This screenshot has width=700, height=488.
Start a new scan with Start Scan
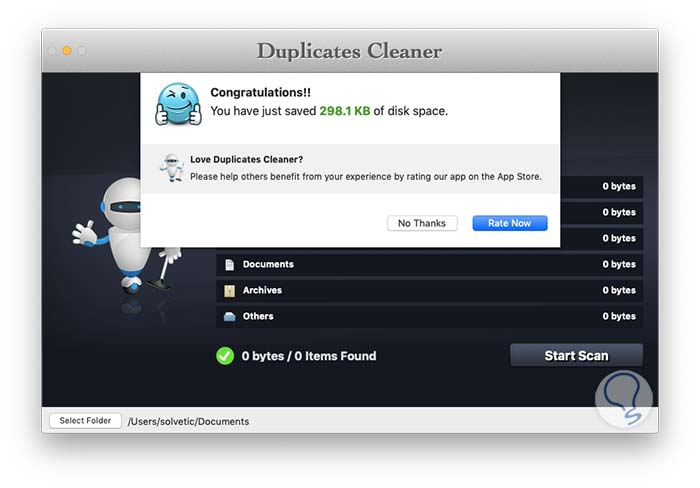click(576, 355)
